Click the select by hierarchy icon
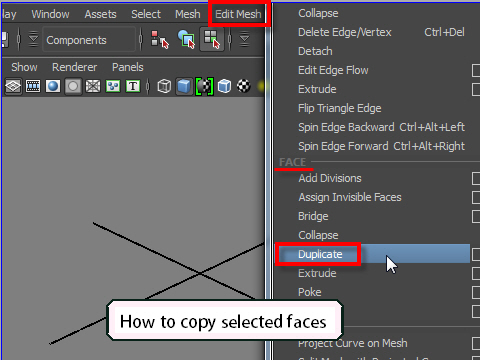The height and width of the screenshot is (360, 480). 160,39
